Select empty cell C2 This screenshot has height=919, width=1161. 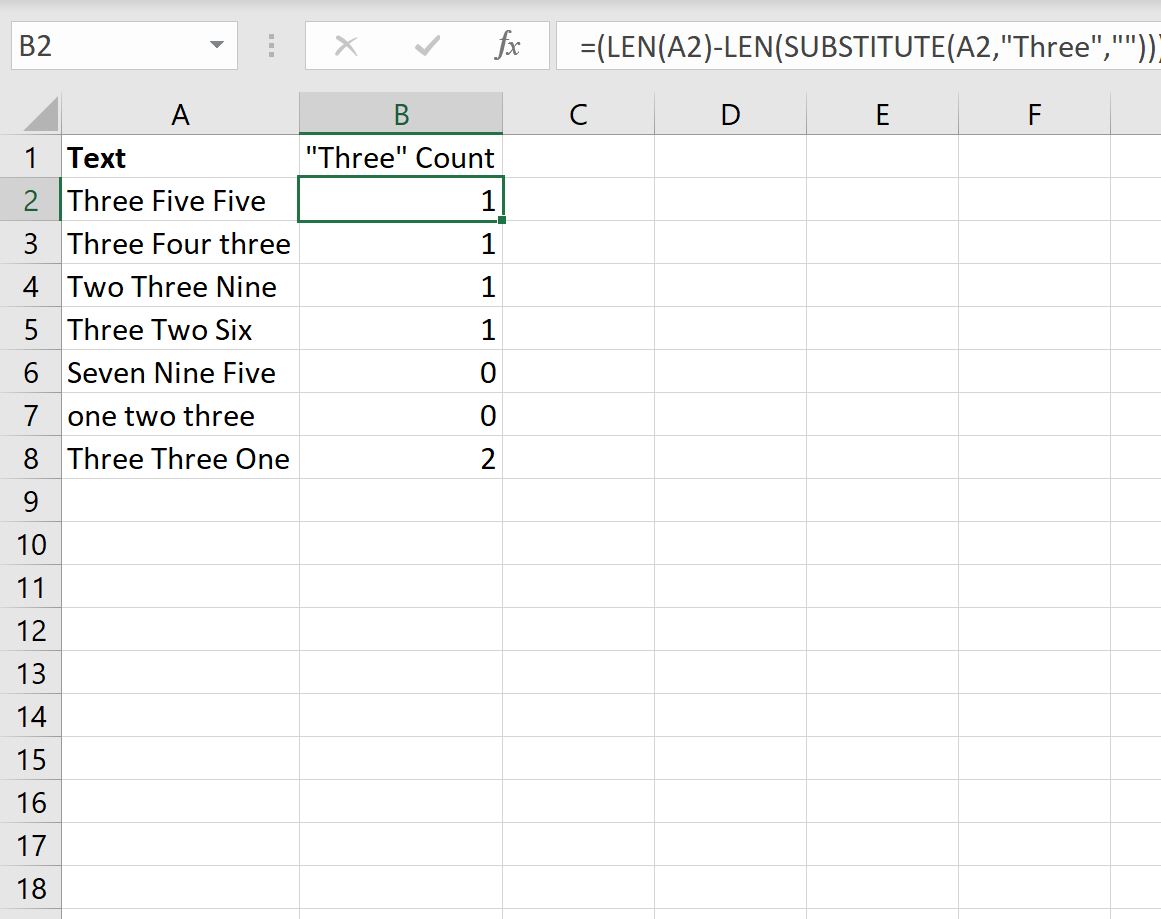[578, 200]
